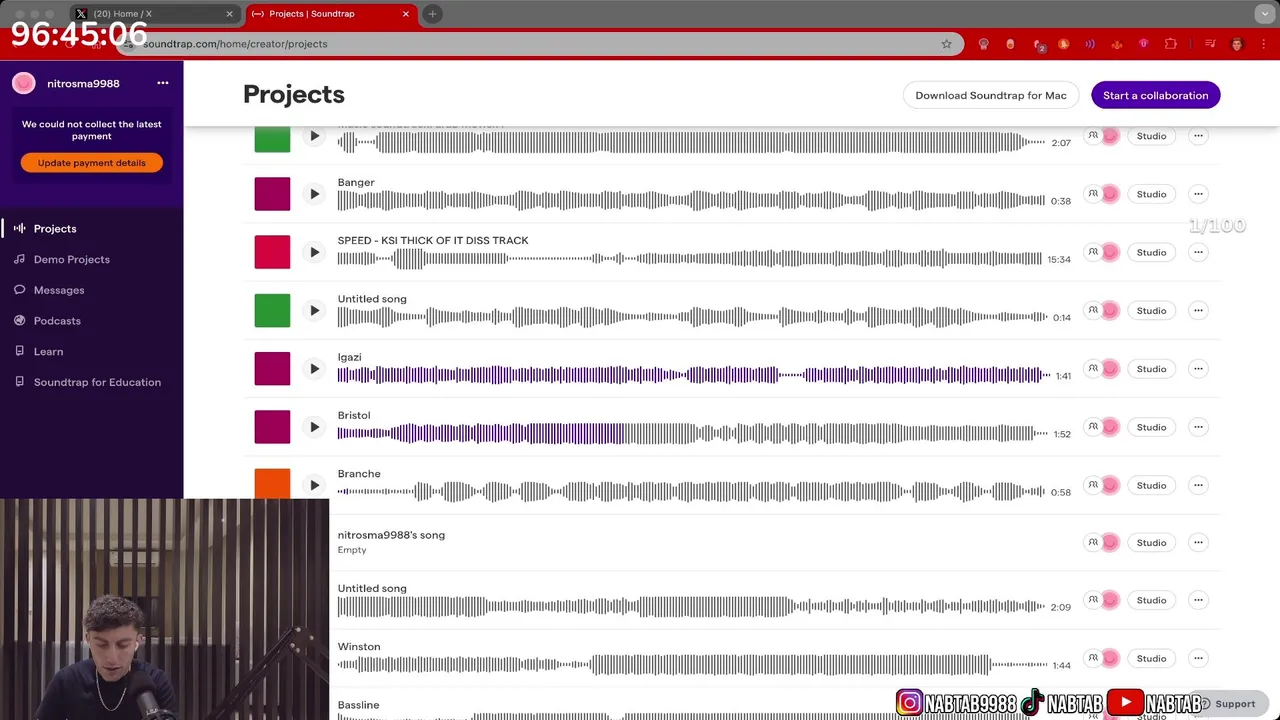Click the green Untitled song cover
Viewport: 1280px width, 720px height.
click(x=272, y=310)
